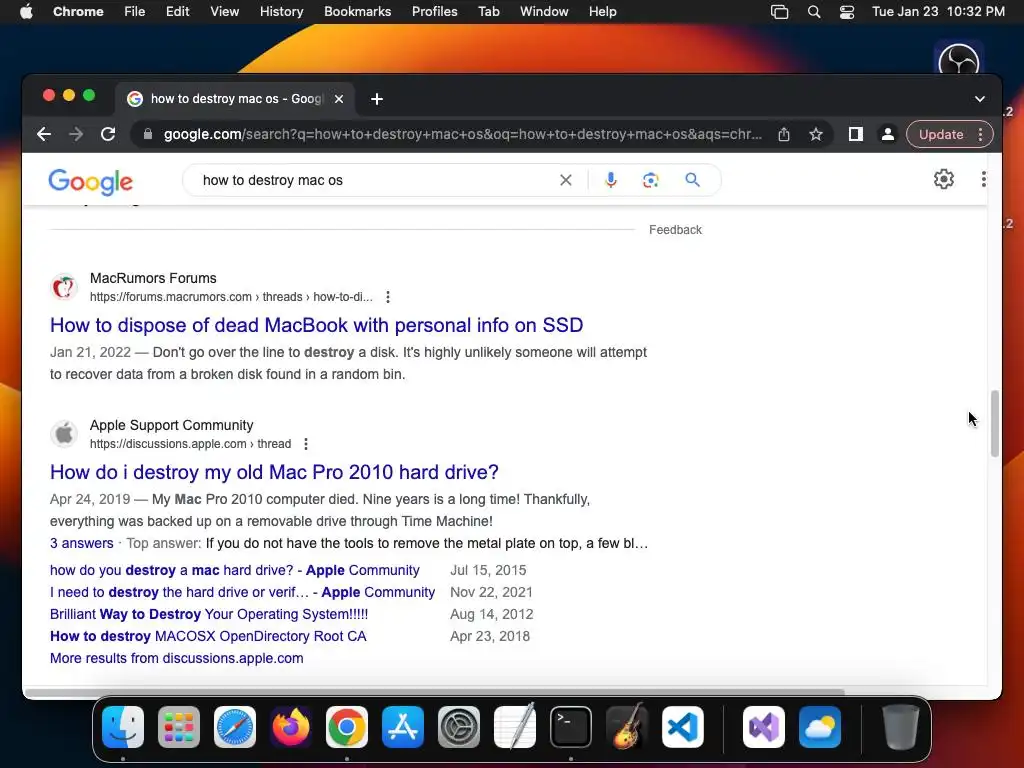Open Launchpad from the Dock

[179, 727]
